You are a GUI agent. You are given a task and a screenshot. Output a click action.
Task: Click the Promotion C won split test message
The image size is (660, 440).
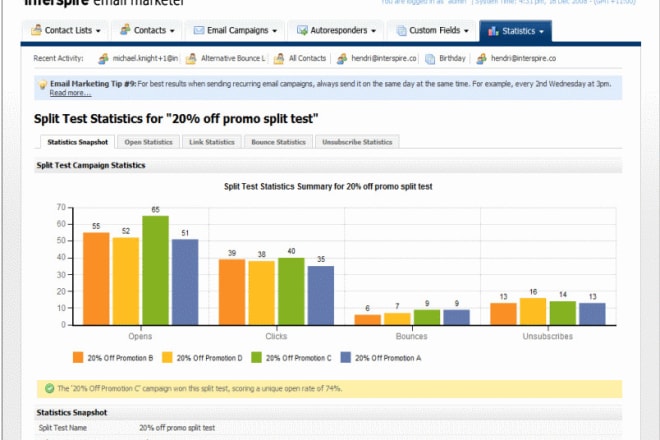[200, 388]
